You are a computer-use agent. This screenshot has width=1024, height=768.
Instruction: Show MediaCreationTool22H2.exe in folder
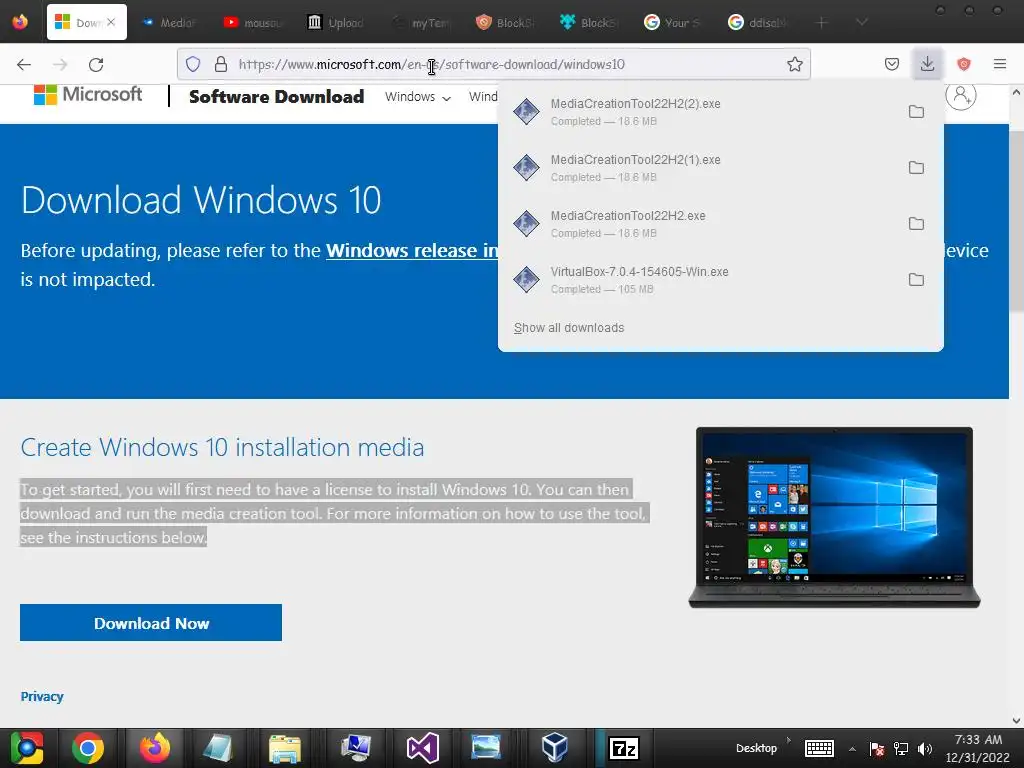click(916, 224)
